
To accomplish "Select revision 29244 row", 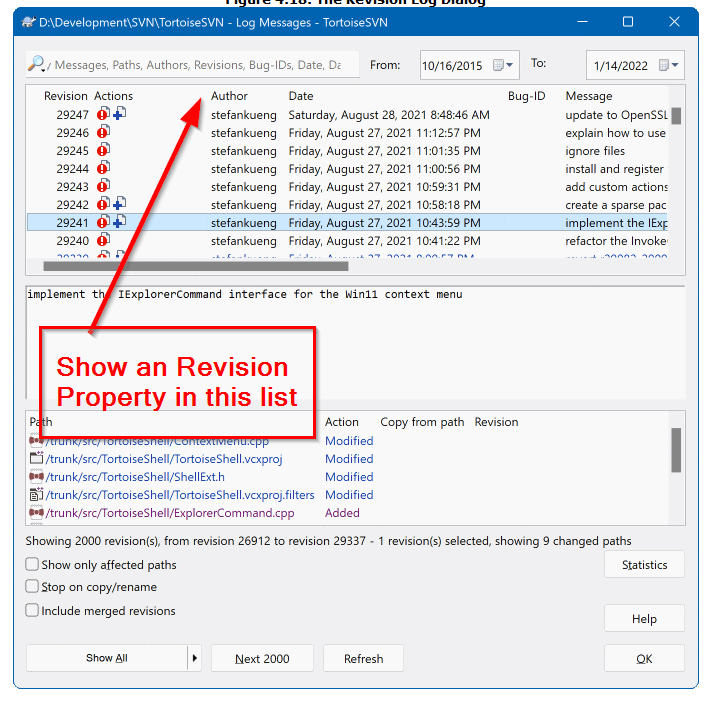I will pos(348,169).
